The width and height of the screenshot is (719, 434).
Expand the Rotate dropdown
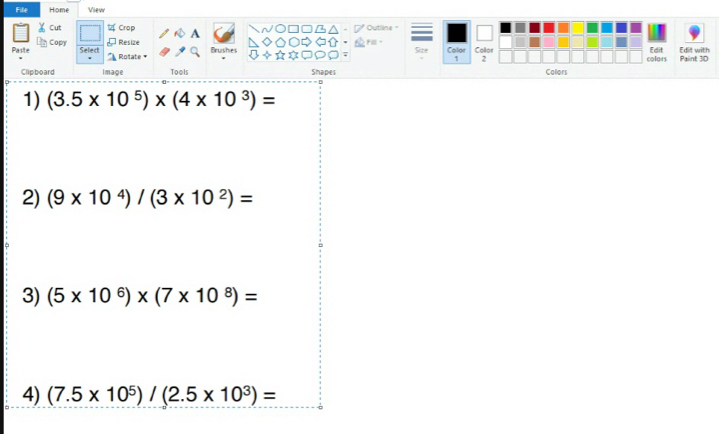tap(127, 57)
